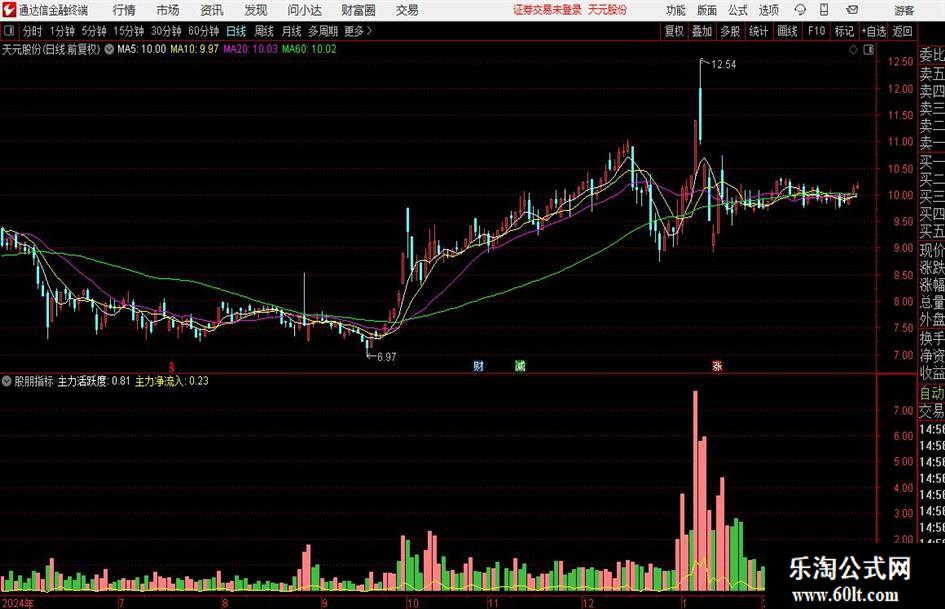Click the 标记 mark button

tap(844, 31)
